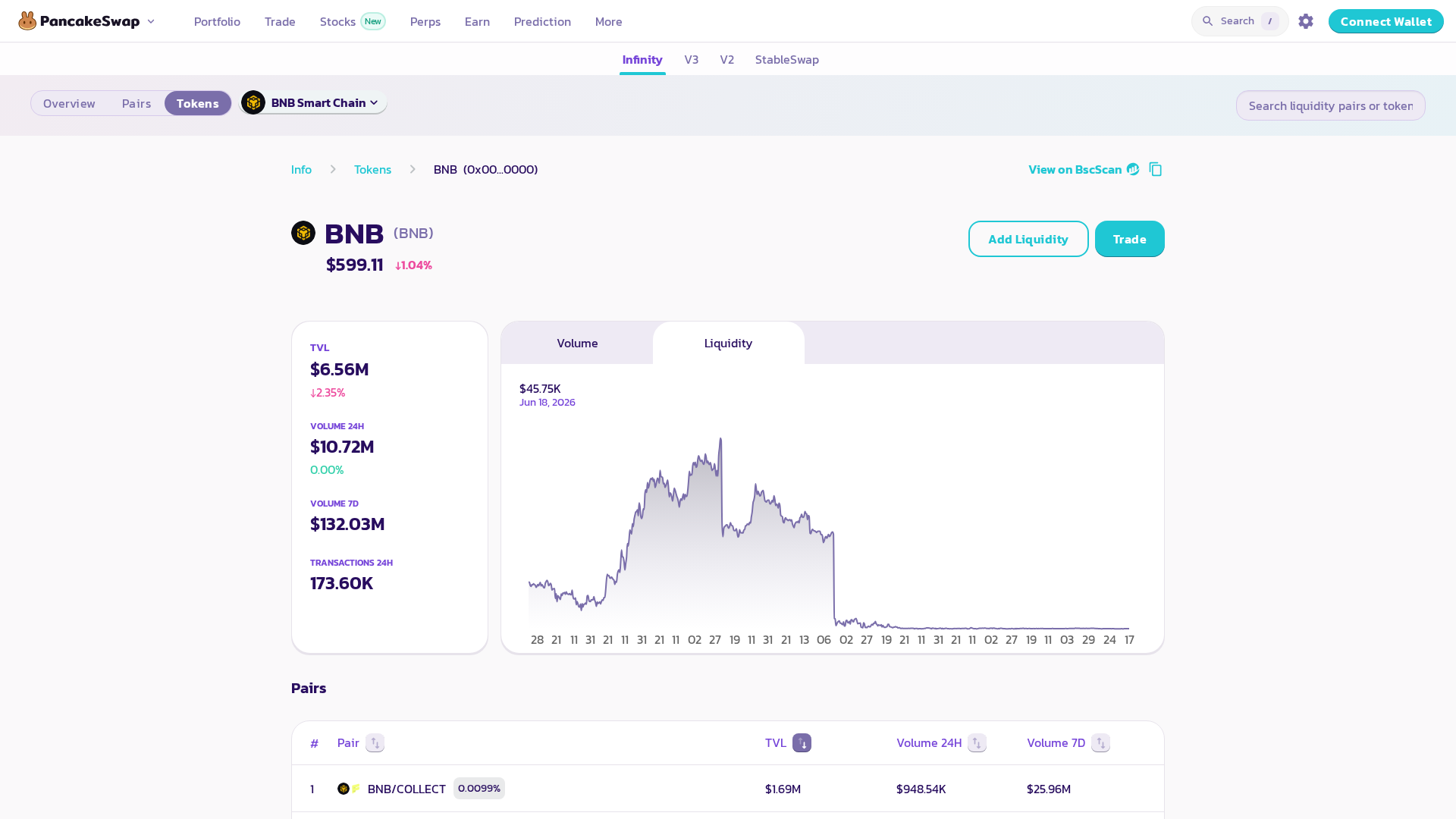The image size is (1456, 819).
Task: Click the 173.60K transactions value
Action: pyautogui.click(x=341, y=583)
